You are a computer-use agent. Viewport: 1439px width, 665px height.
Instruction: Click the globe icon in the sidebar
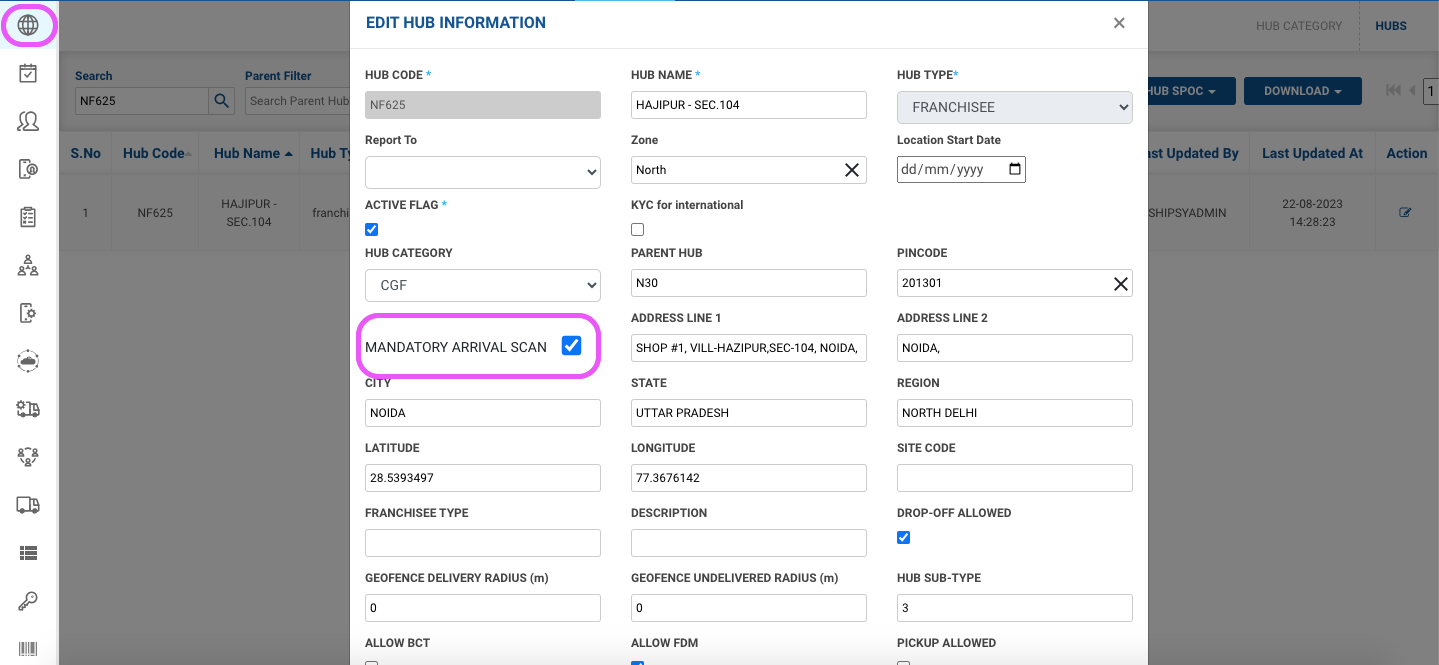pyautogui.click(x=28, y=25)
